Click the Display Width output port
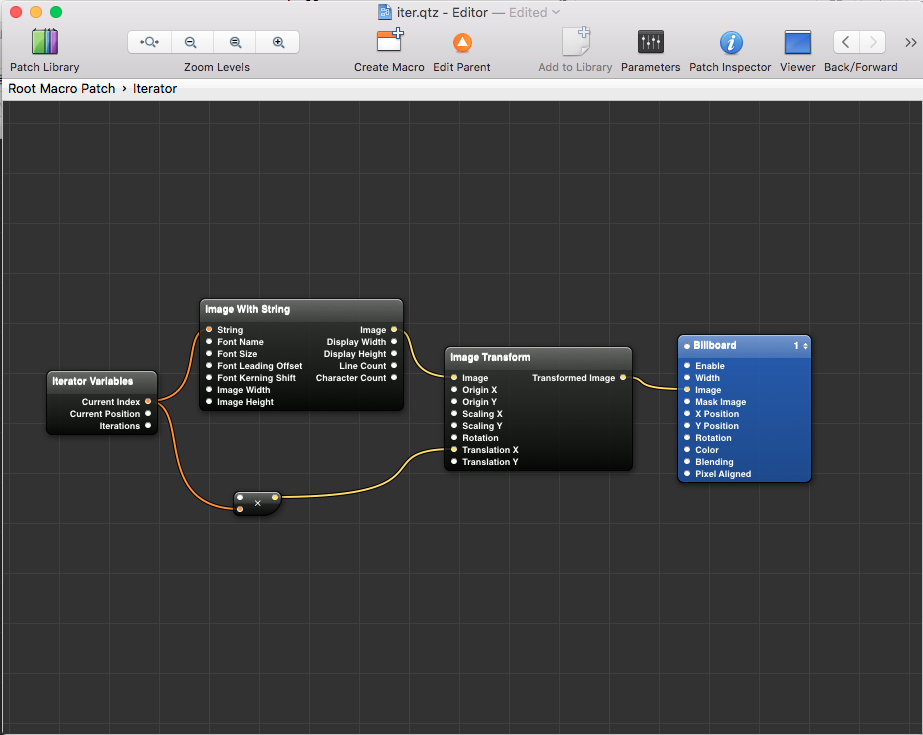Viewport: 923px width, 735px height. coord(394,341)
